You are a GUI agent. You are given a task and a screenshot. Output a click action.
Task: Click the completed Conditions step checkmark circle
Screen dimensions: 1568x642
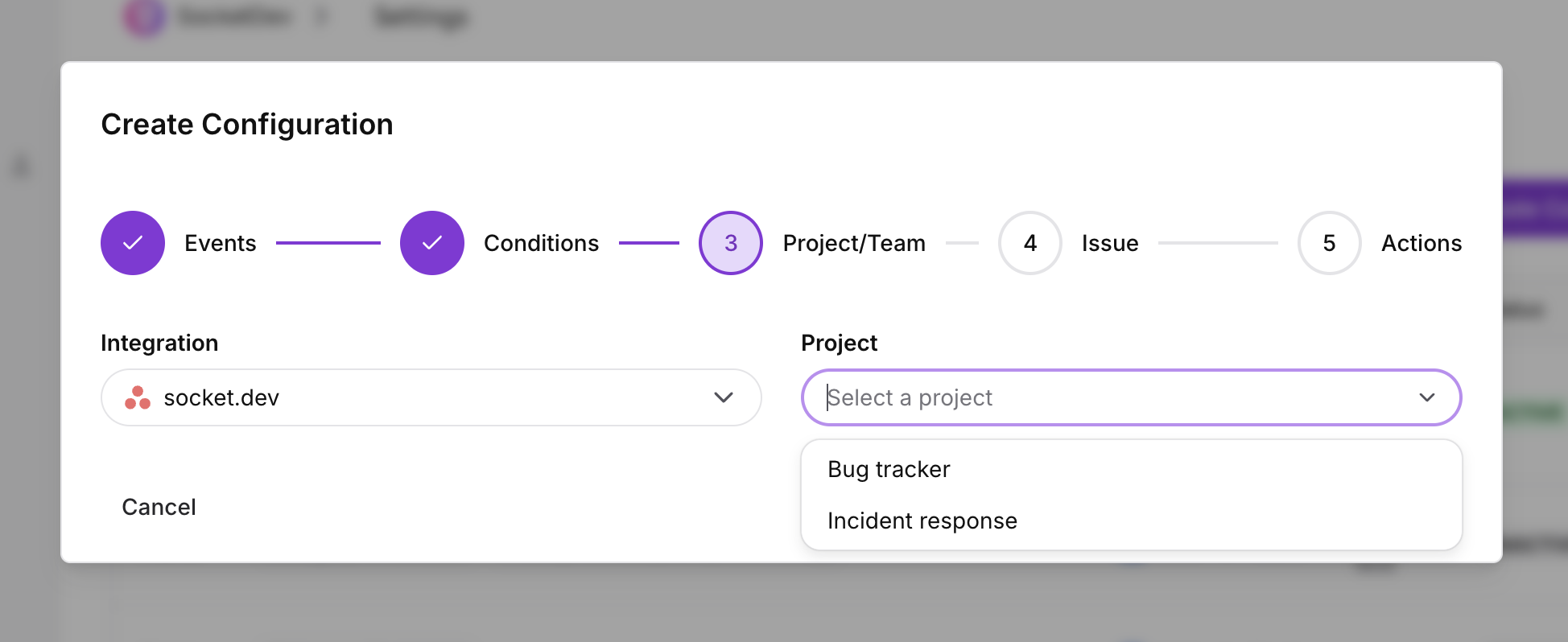point(432,243)
